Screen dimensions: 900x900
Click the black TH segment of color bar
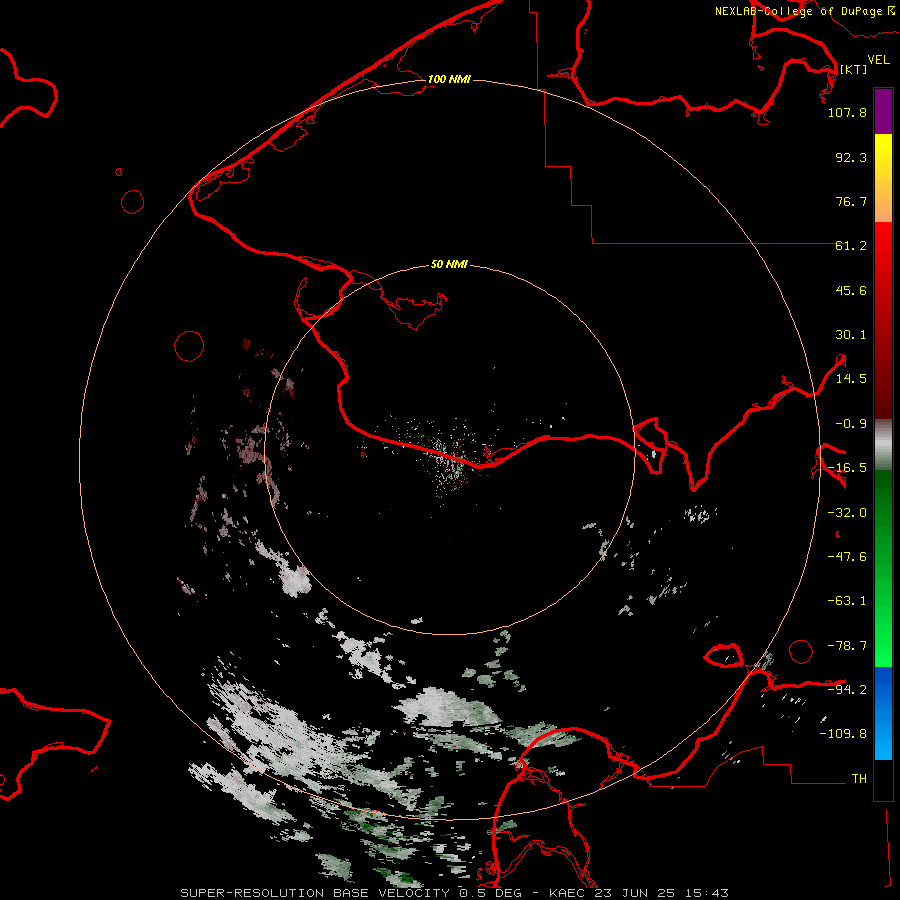pos(883,780)
